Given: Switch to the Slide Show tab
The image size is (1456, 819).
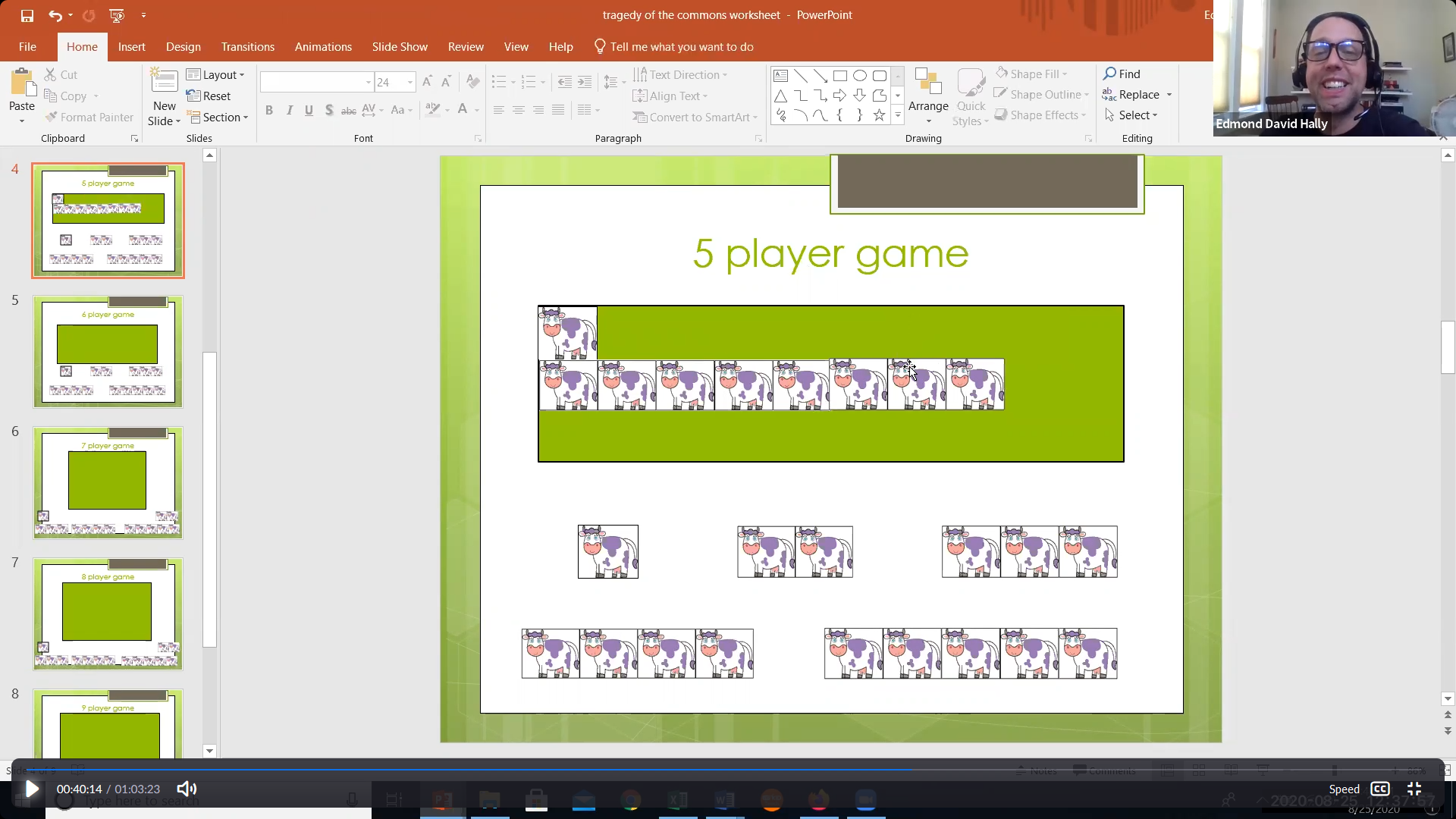Looking at the screenshot, I should (400, 46).
